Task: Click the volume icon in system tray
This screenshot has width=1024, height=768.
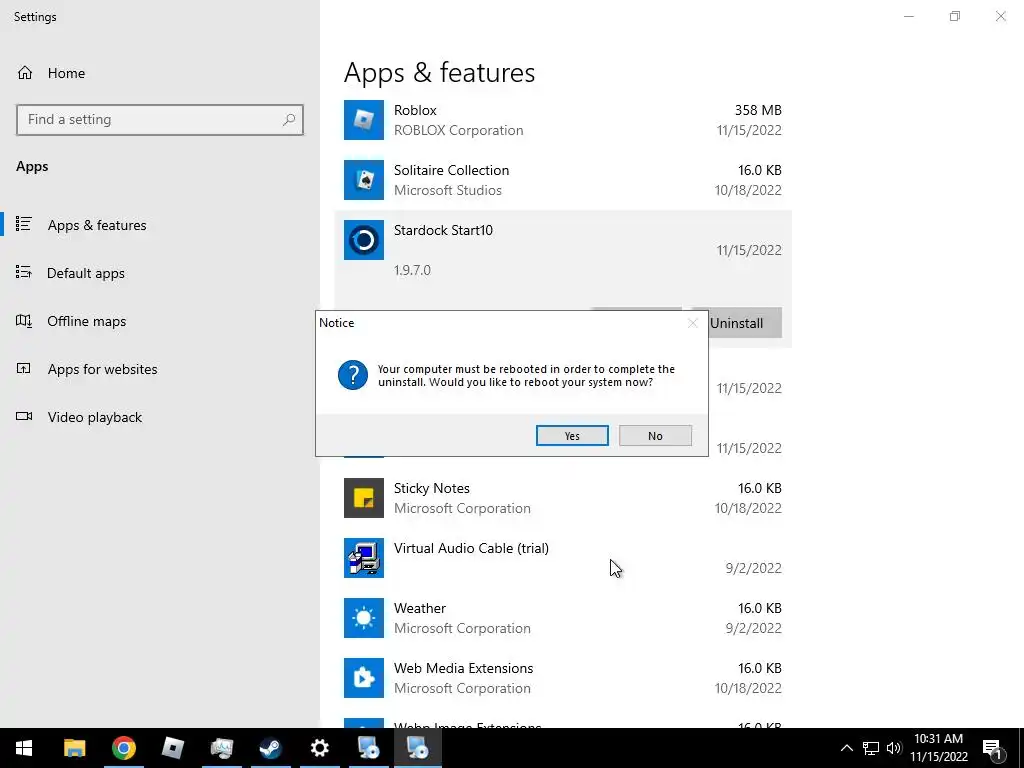Action: (x=894, y=748)
